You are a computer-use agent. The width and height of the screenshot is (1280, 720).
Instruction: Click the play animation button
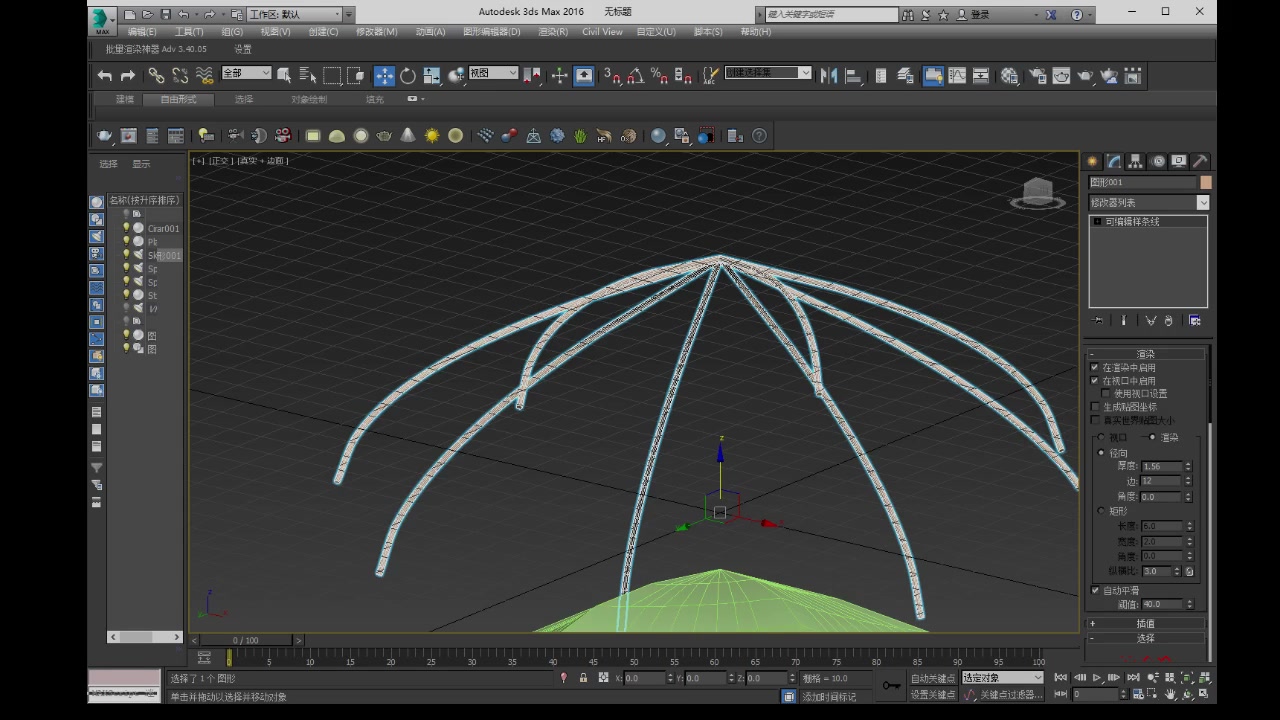click(x=1098, y=678)
